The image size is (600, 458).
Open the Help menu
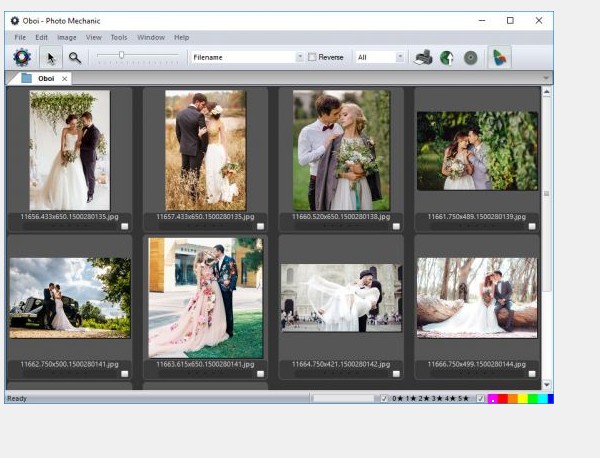(x=181, y=37)
